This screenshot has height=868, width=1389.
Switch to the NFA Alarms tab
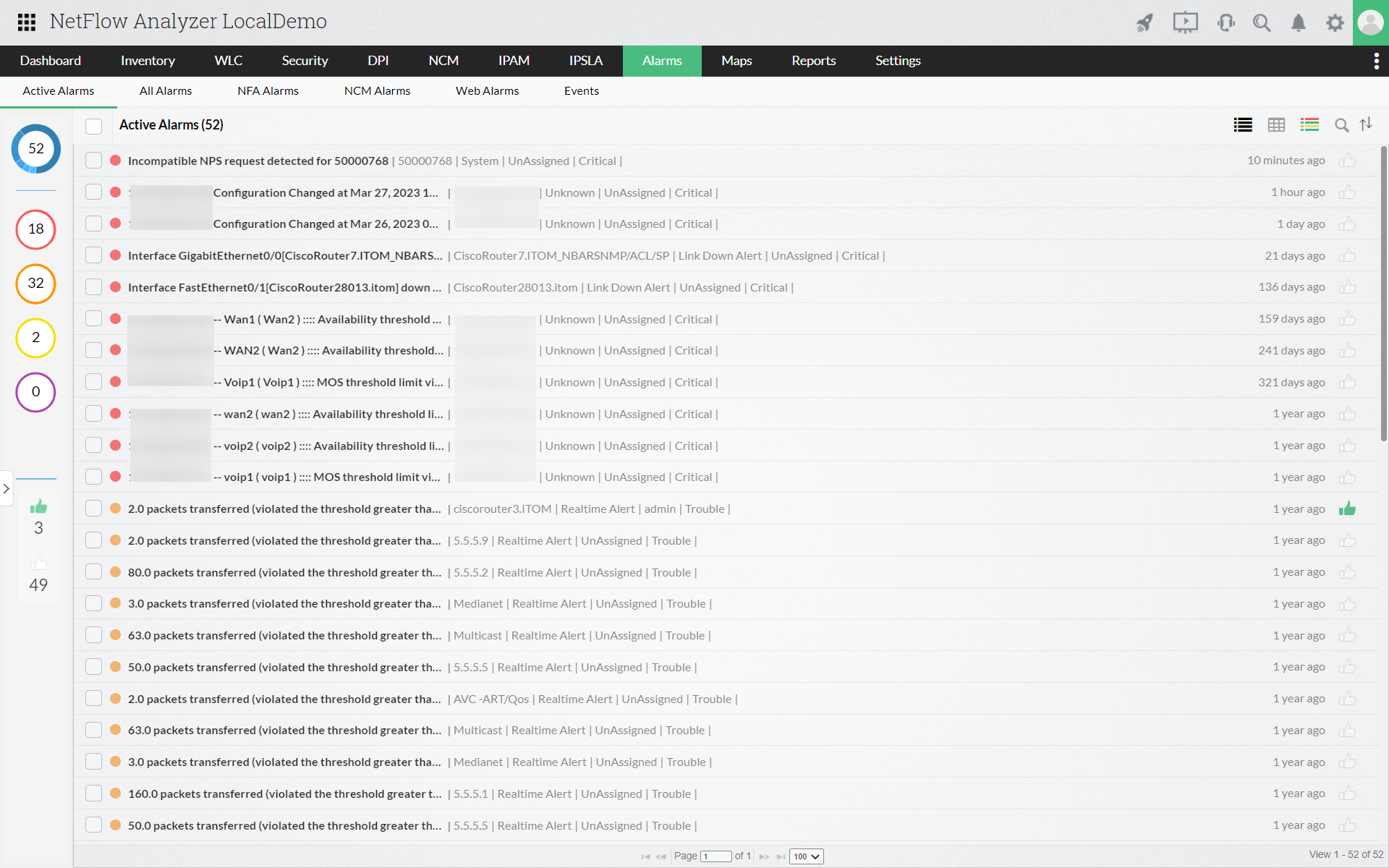(x=267, y=90)
